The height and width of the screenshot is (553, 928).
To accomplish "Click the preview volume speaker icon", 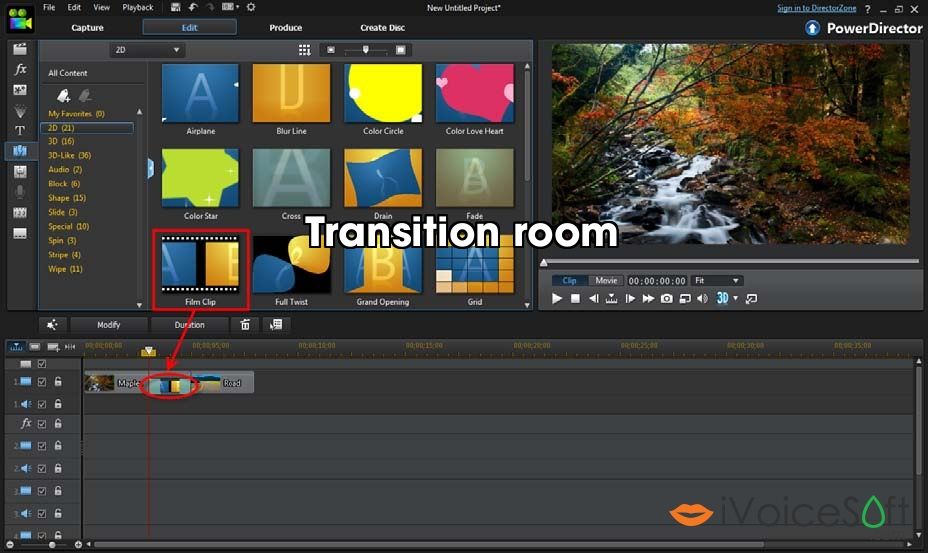I will click(x=702, y=298).
